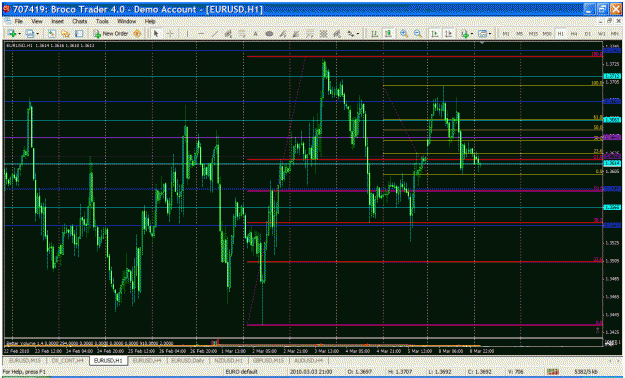Set timeframe to MN

(x=614, y=34)
